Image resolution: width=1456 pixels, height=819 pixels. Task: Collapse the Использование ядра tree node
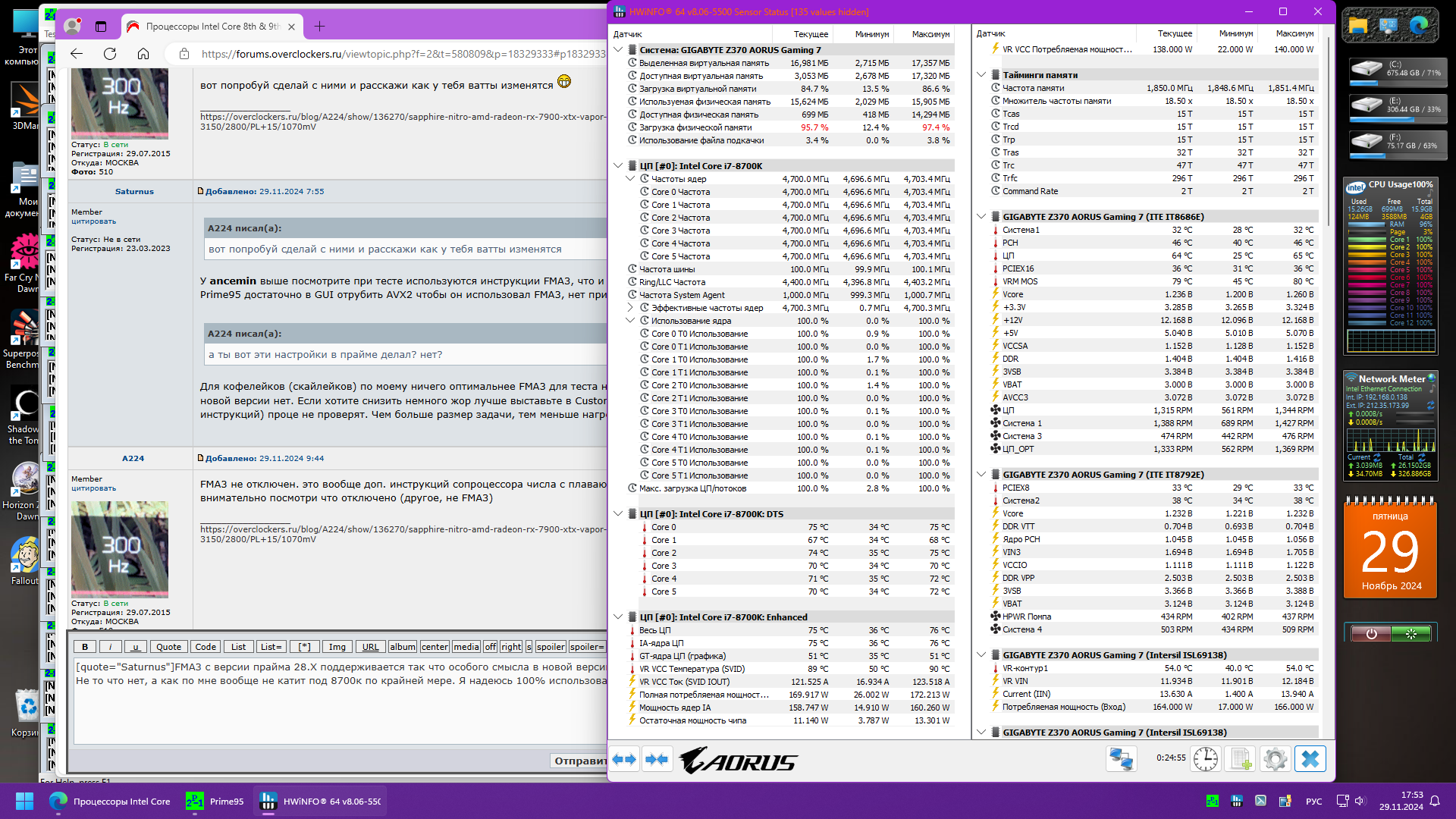(630, 321)
